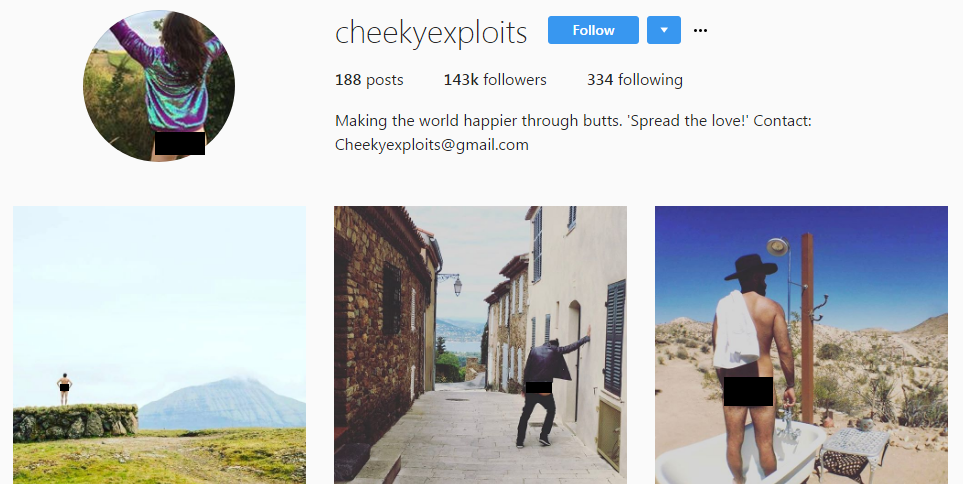This screenshot has height=484, width=963.
Task: Open the desert bathtub post thumbnail
Action: [801, 345]
